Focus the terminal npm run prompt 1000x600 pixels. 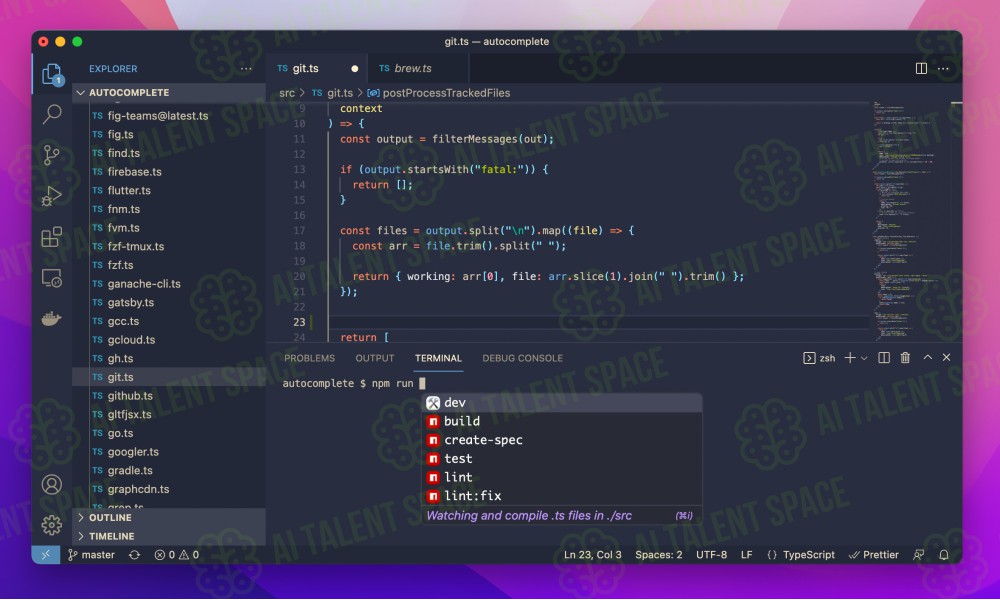pos(354,383)
